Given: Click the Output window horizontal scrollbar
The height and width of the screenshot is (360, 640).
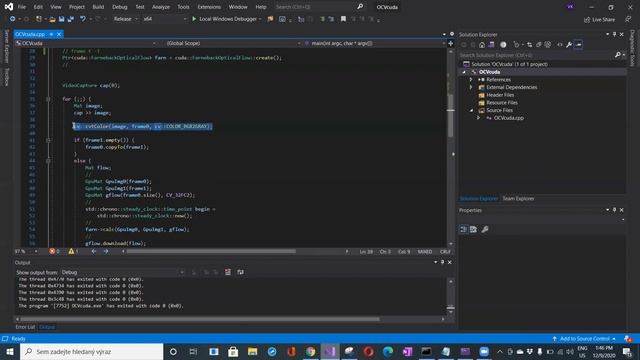Looking at the screenshot, I should point(200,319).
